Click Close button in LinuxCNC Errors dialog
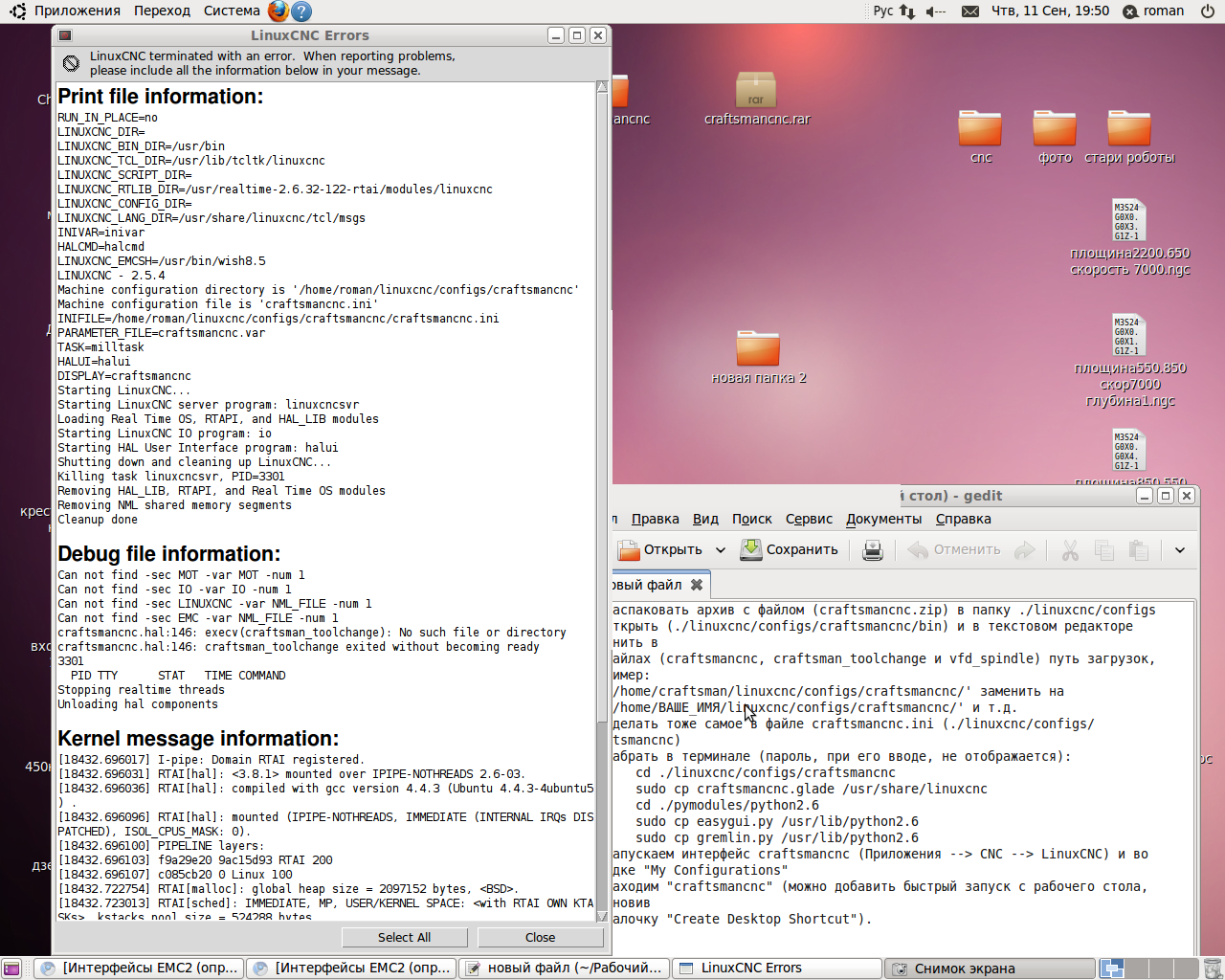 click(540, 938)
